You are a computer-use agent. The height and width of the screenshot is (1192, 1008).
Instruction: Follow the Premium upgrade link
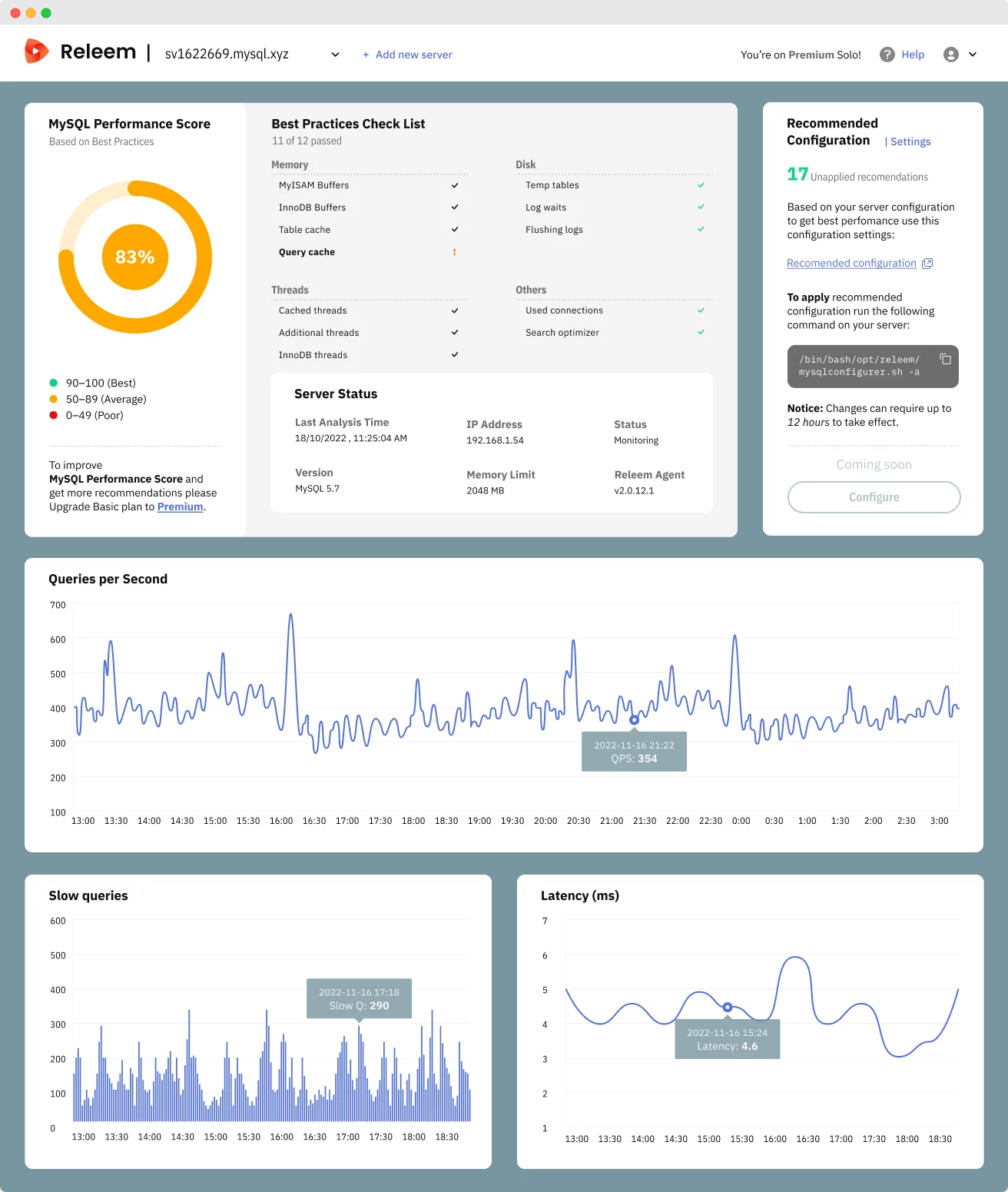pos(181,506)
